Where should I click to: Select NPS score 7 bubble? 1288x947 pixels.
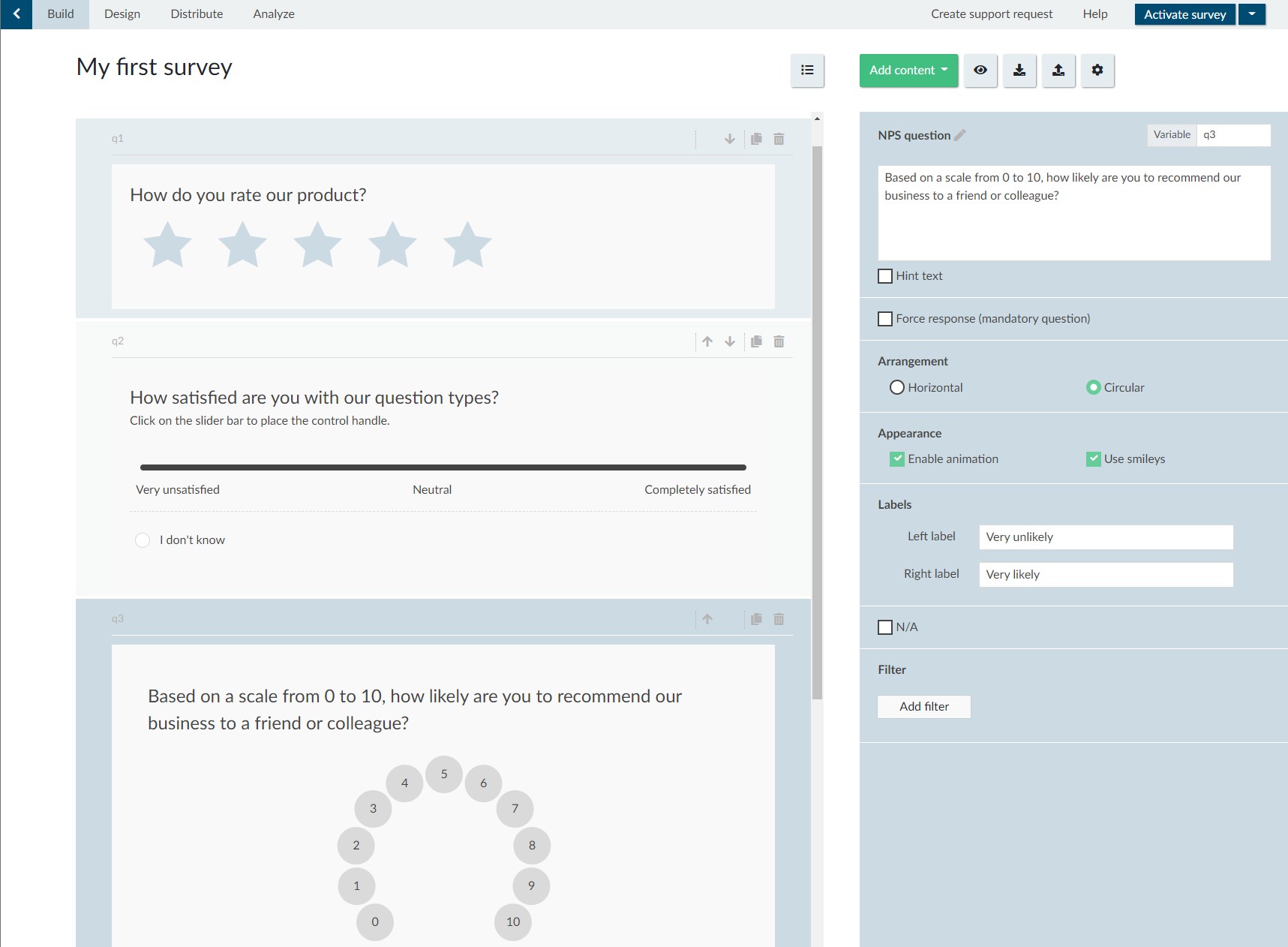515,809
